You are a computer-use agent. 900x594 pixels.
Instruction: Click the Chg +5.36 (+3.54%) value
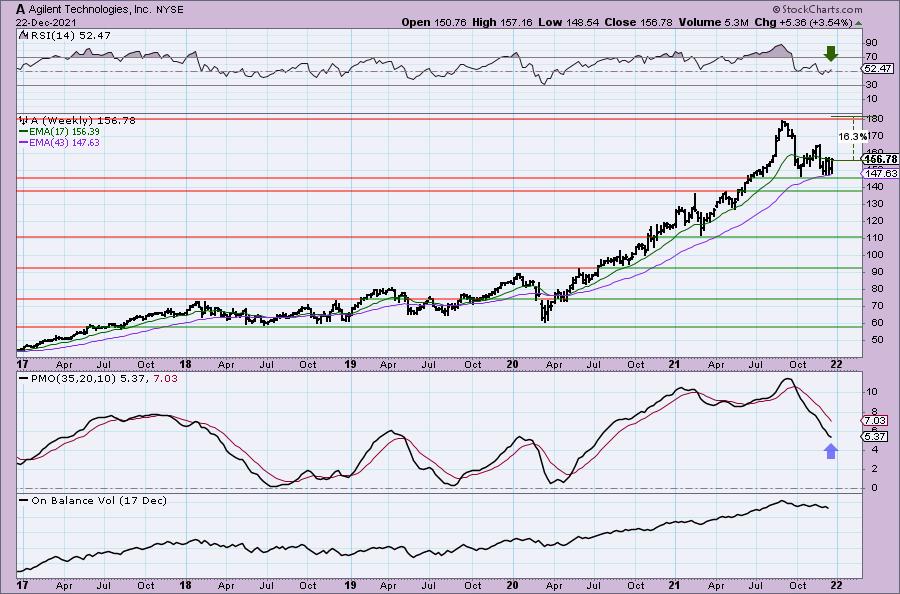(x=803, y=22)
